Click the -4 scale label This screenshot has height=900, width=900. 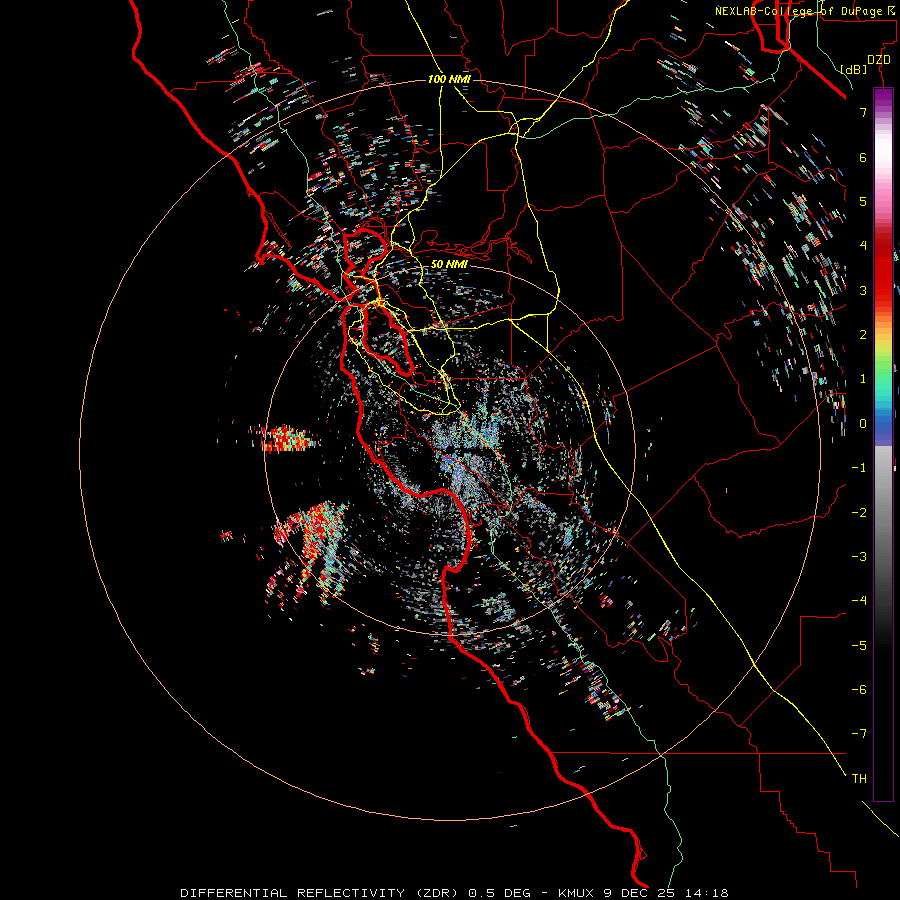point(859,601)
